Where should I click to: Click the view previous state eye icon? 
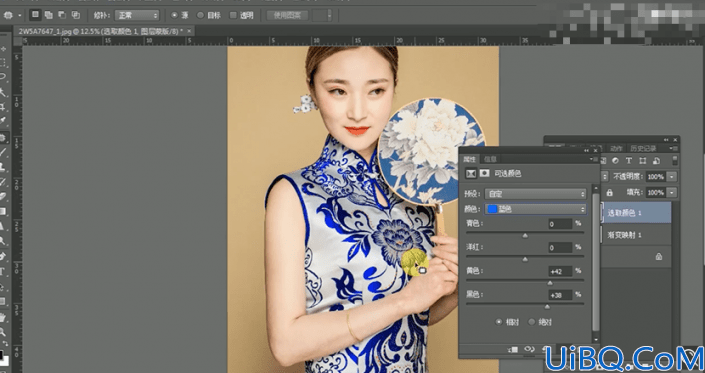click(x=529, y=349)
